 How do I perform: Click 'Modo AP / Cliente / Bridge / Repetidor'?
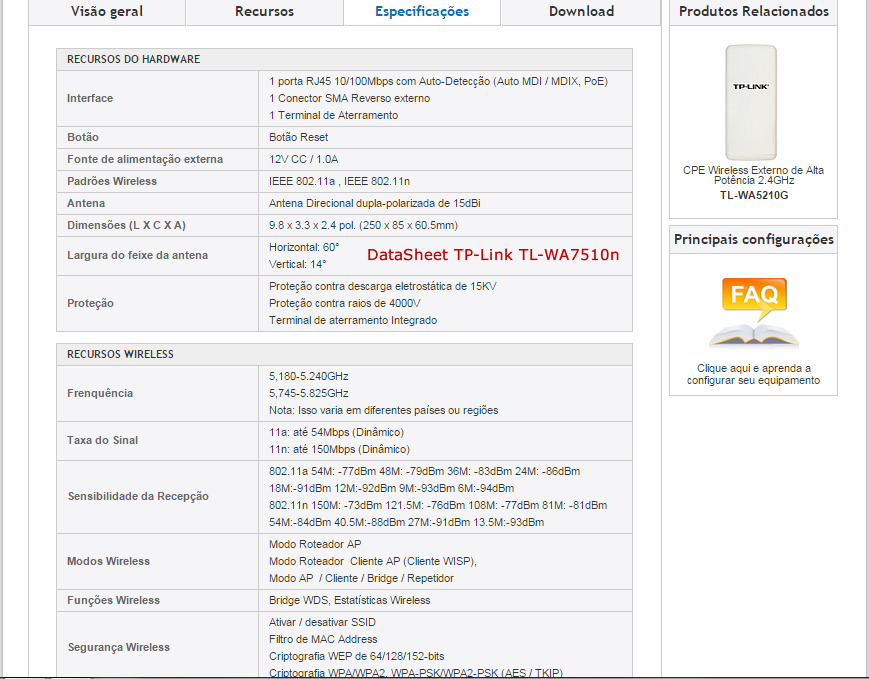[x=361, y=578]
